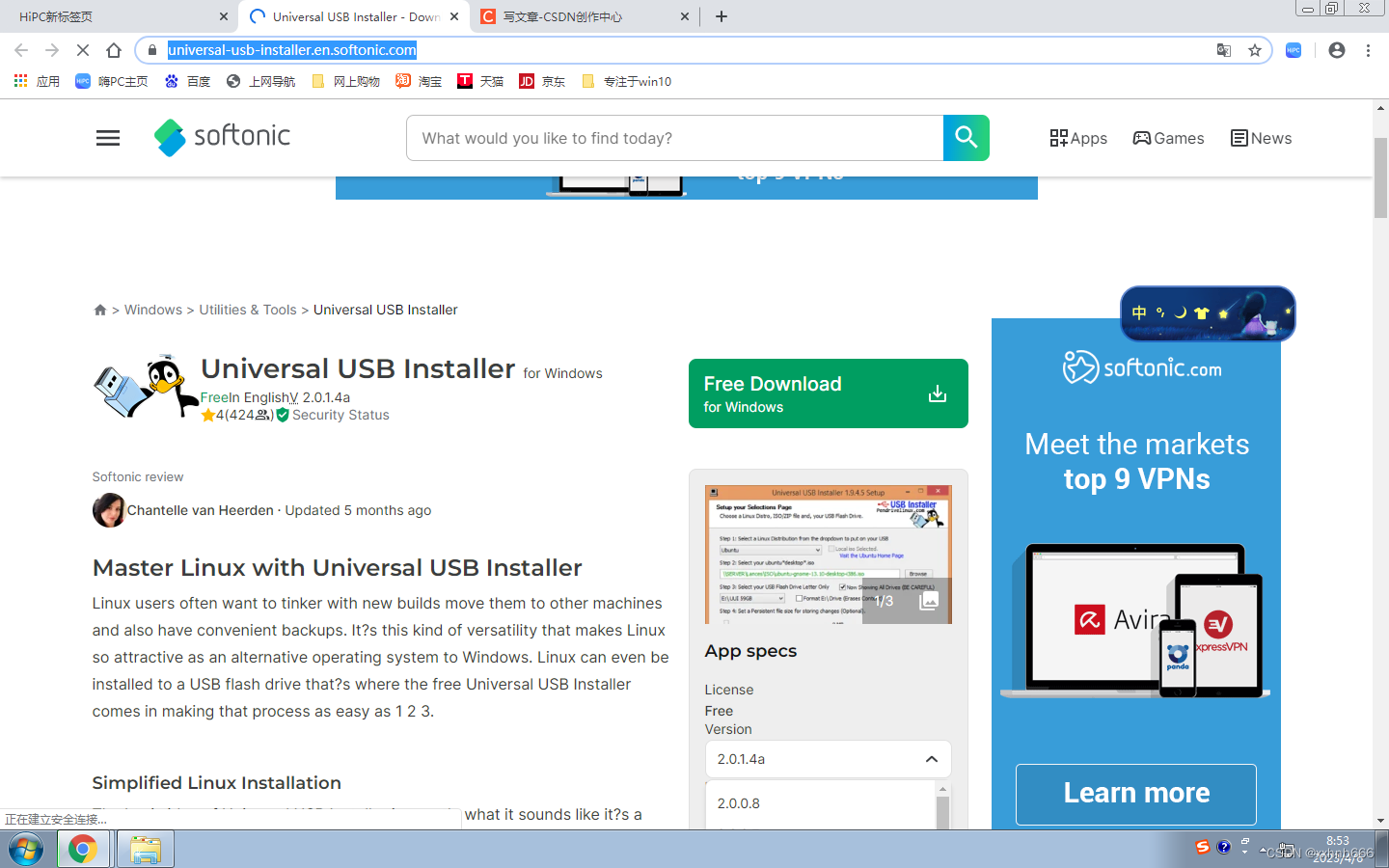1389x868 pixels.
Task: Open the Apps section in the Softonic header
Action: point(1078,138)
